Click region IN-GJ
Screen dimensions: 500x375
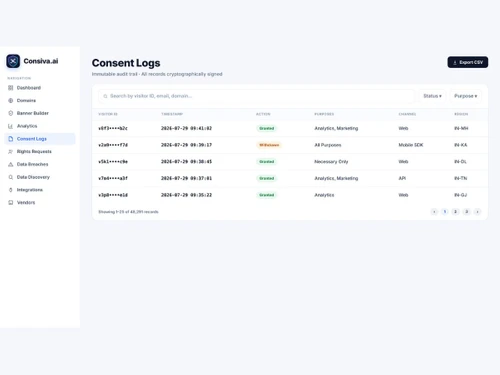tap(461, 195)
